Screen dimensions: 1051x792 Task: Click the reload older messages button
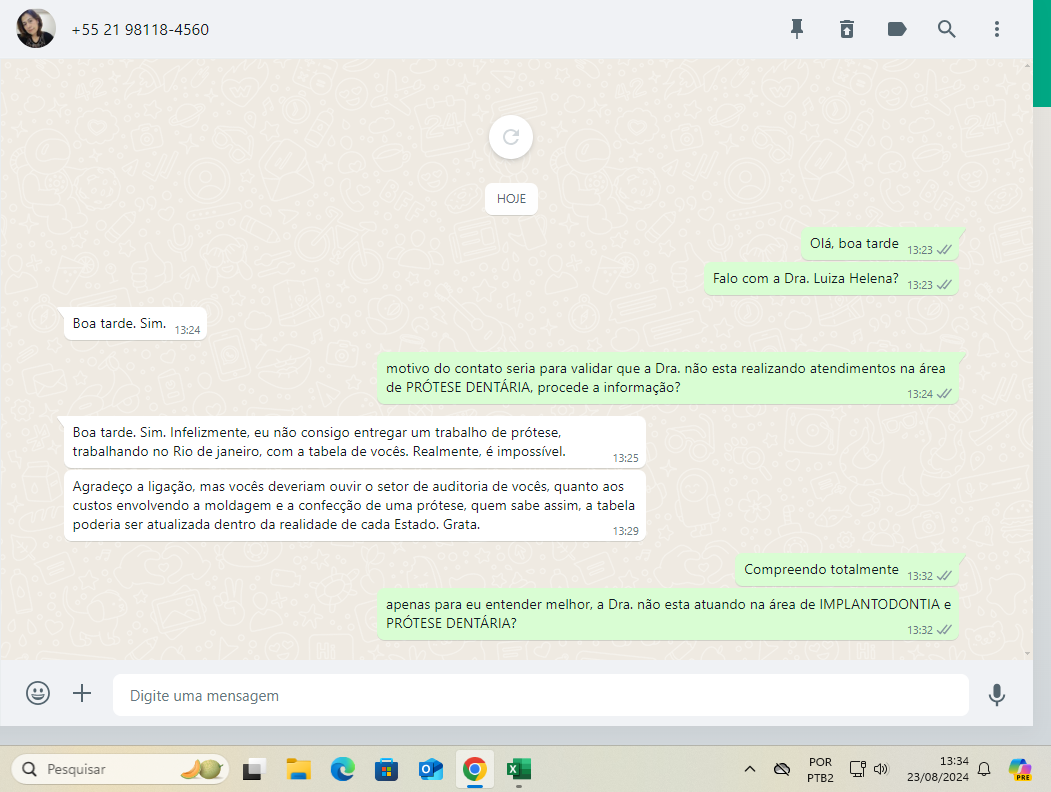(x=511, y=137)
